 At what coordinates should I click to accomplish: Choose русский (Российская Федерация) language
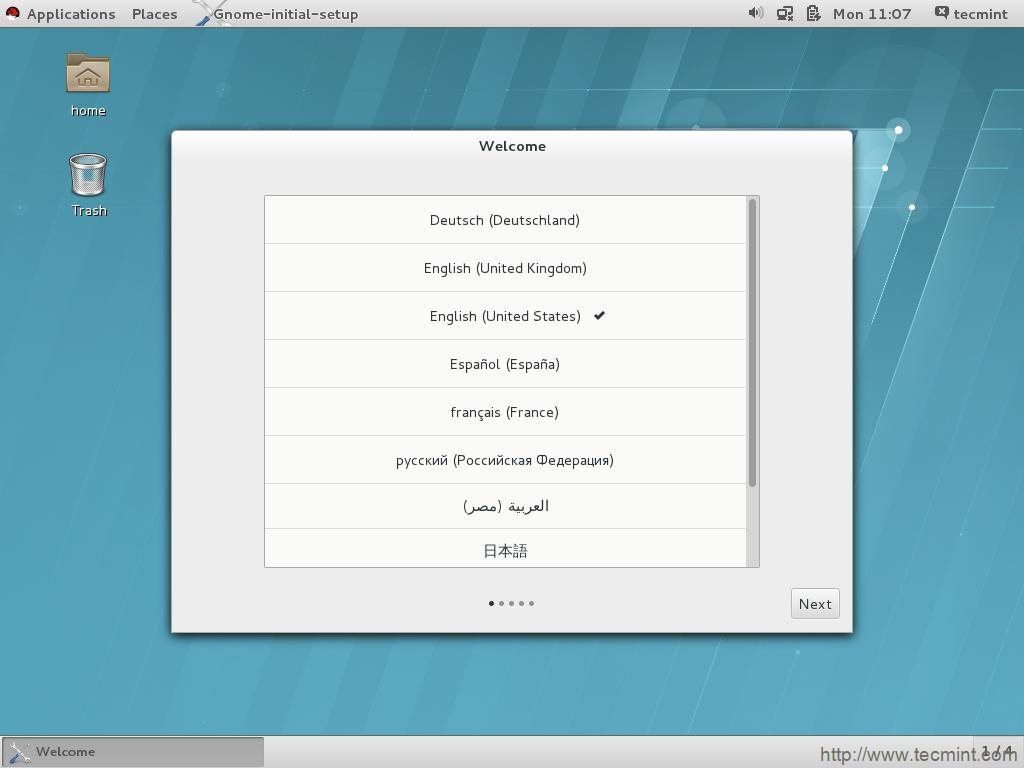click(505, 460)
